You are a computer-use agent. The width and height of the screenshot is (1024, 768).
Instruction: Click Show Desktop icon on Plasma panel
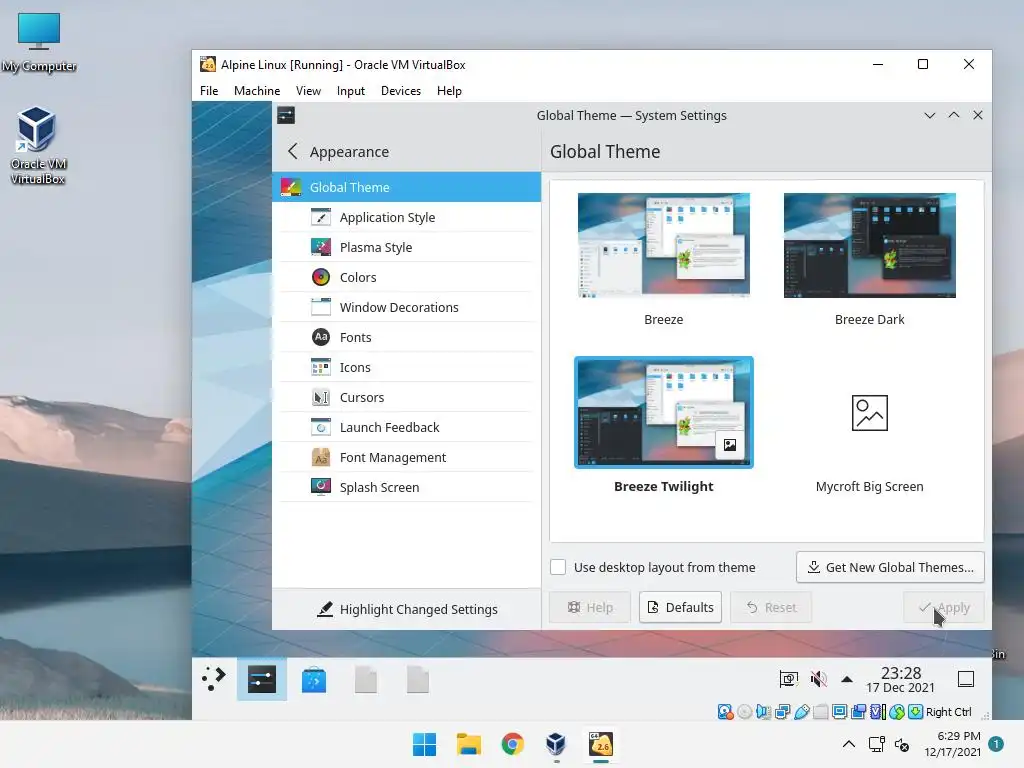coord(966,679)
